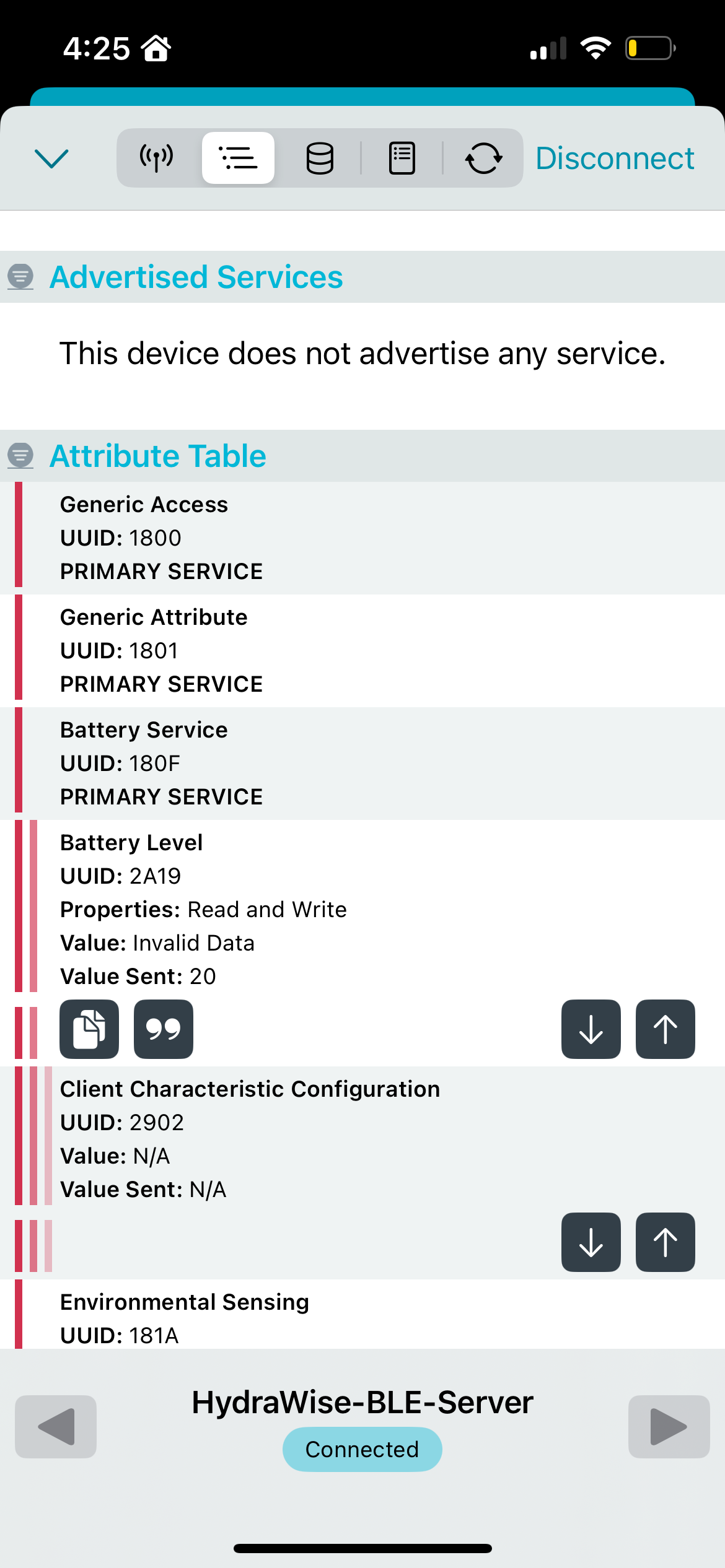Tap the copy value icon under Battery Level

pos(89,1029)
